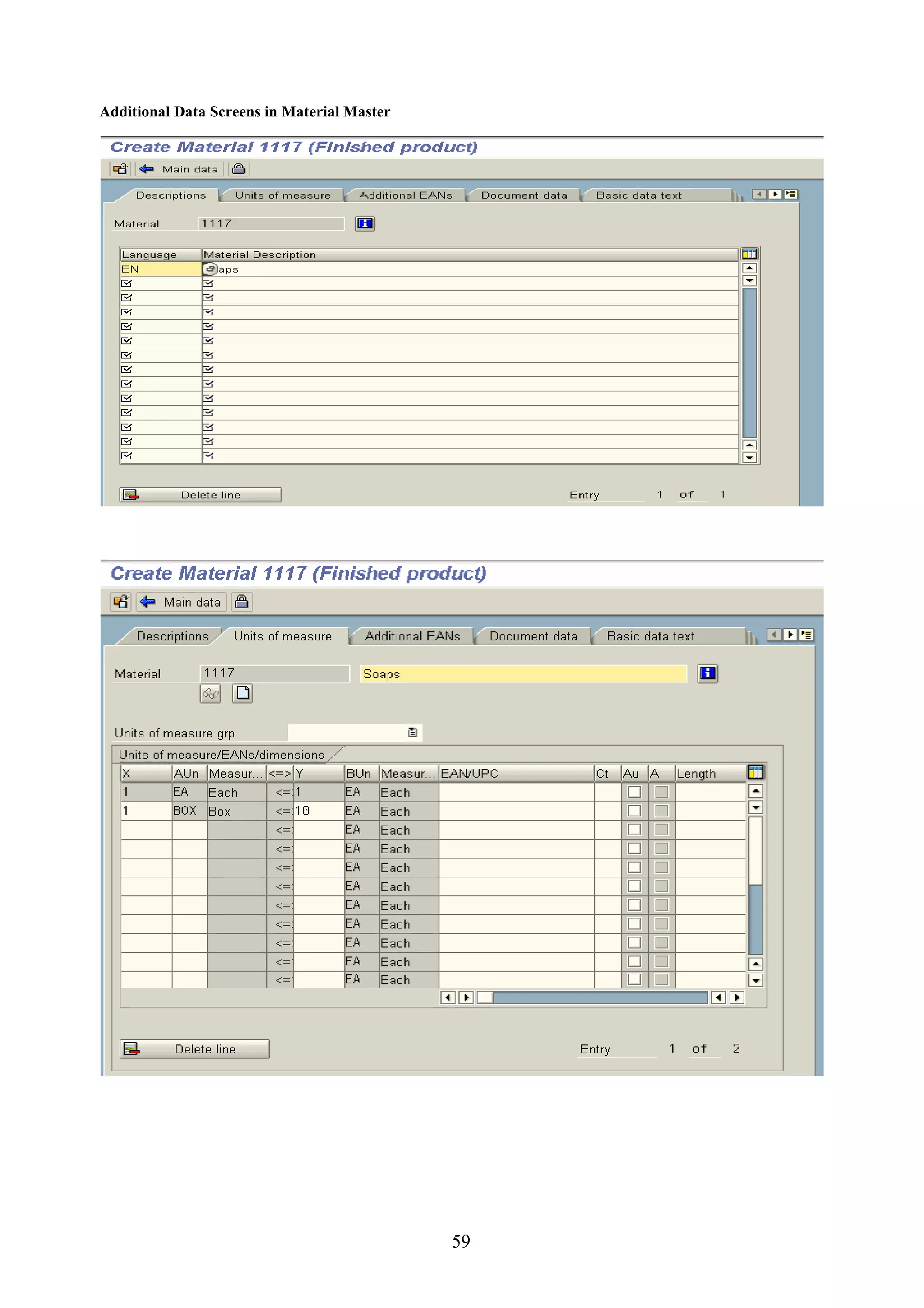The height and width of the screenshot is (1308, 924).
Task: Click the Material Description column header
Action: pos(470,254)
